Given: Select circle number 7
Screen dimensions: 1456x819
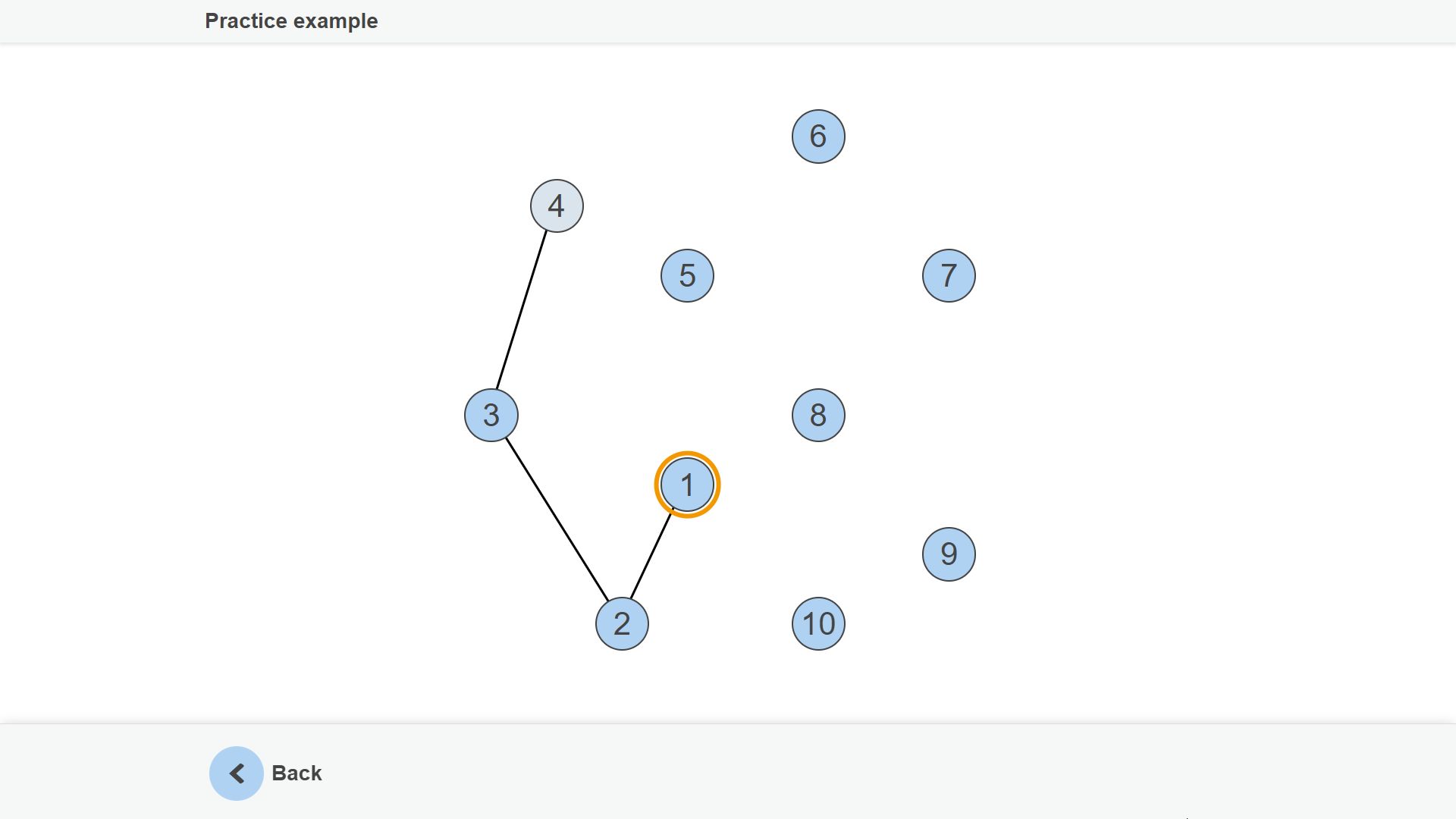Looking at the screenshot, I should point(949,275).
